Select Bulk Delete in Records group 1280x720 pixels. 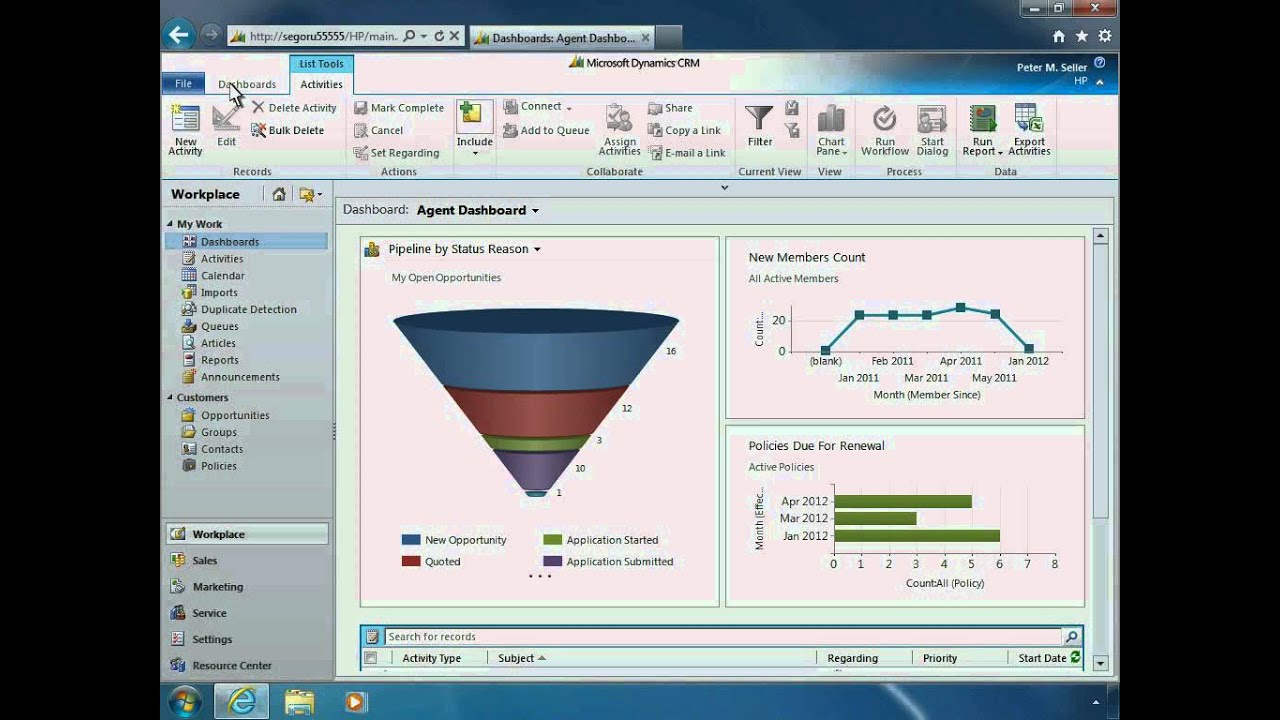tap(288, 130)
